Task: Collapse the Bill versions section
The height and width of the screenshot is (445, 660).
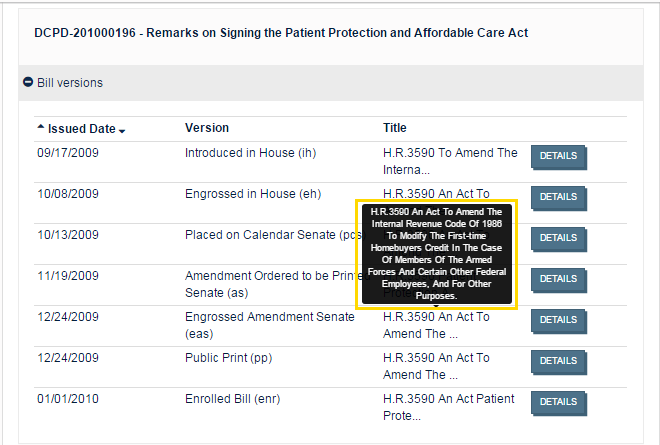Action: (70, 83)
